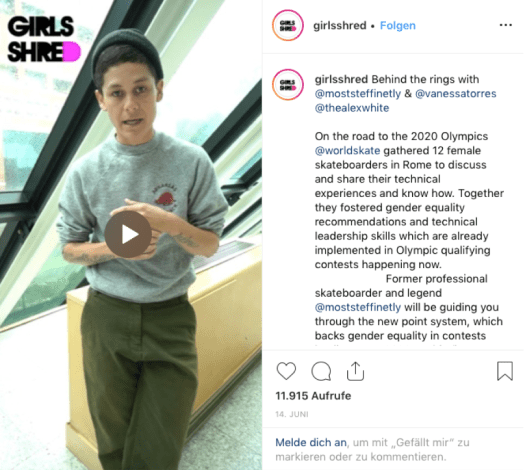This screenshot has height=470, width=524.
Task: Open first @moststeffinetly mention in caption
Action: pos(358,94)
